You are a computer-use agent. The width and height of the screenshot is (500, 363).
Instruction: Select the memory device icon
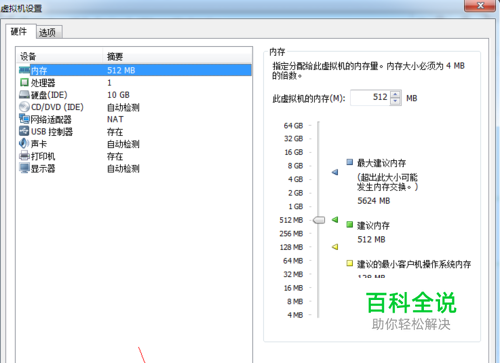pos(24,70)
